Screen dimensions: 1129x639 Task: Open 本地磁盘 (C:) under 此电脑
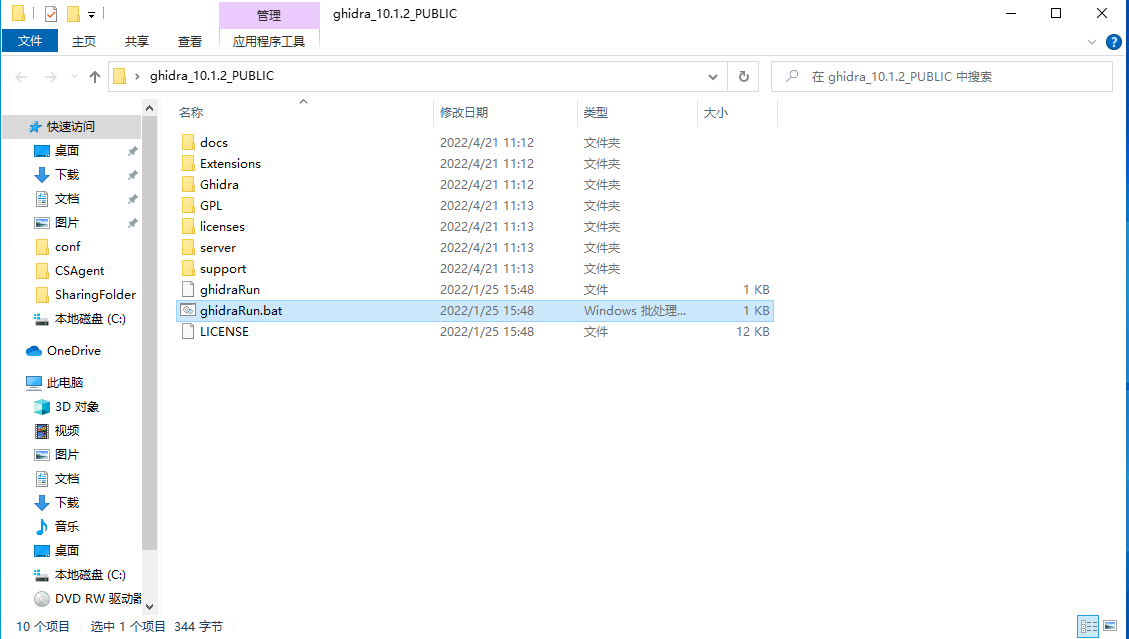pos(80,575)
